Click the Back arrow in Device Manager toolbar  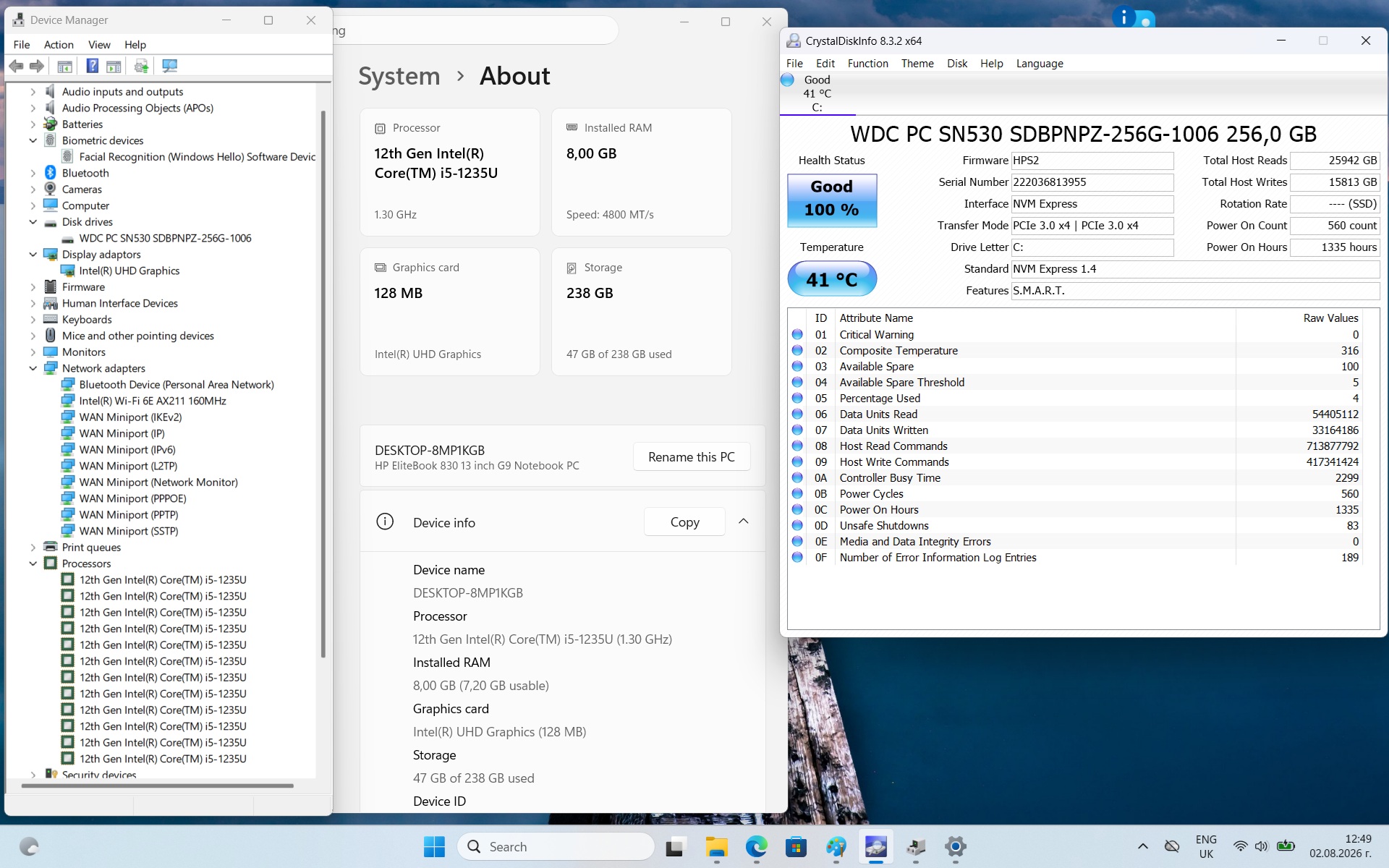(16, 66)
